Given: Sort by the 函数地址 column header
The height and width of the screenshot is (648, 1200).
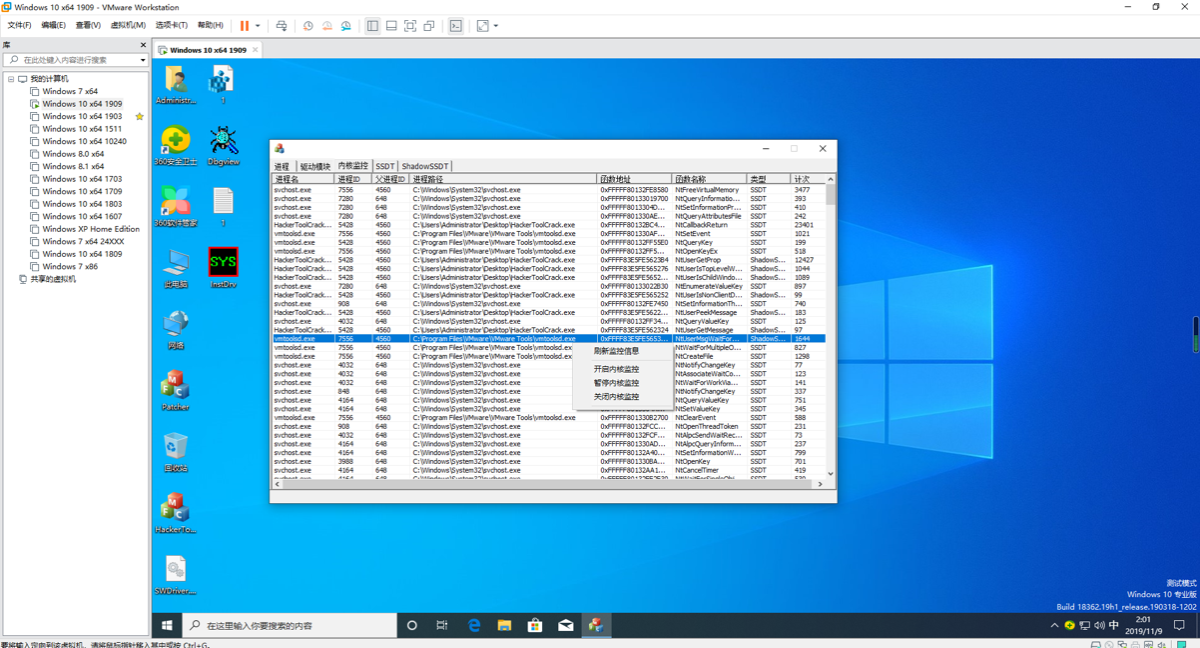Looking at the screenshot, I should pyautogui.click(x=635, y=179).
